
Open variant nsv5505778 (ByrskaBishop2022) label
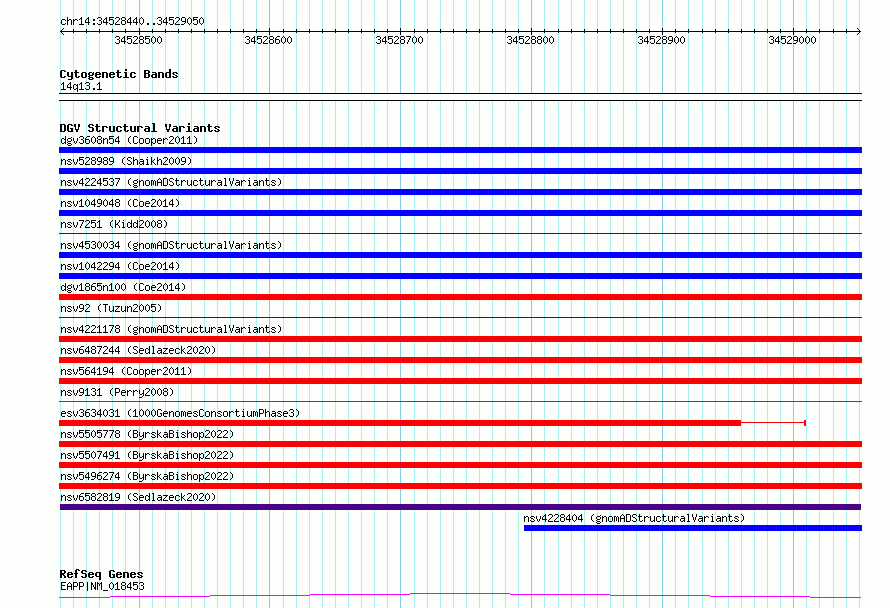(147, 434)
